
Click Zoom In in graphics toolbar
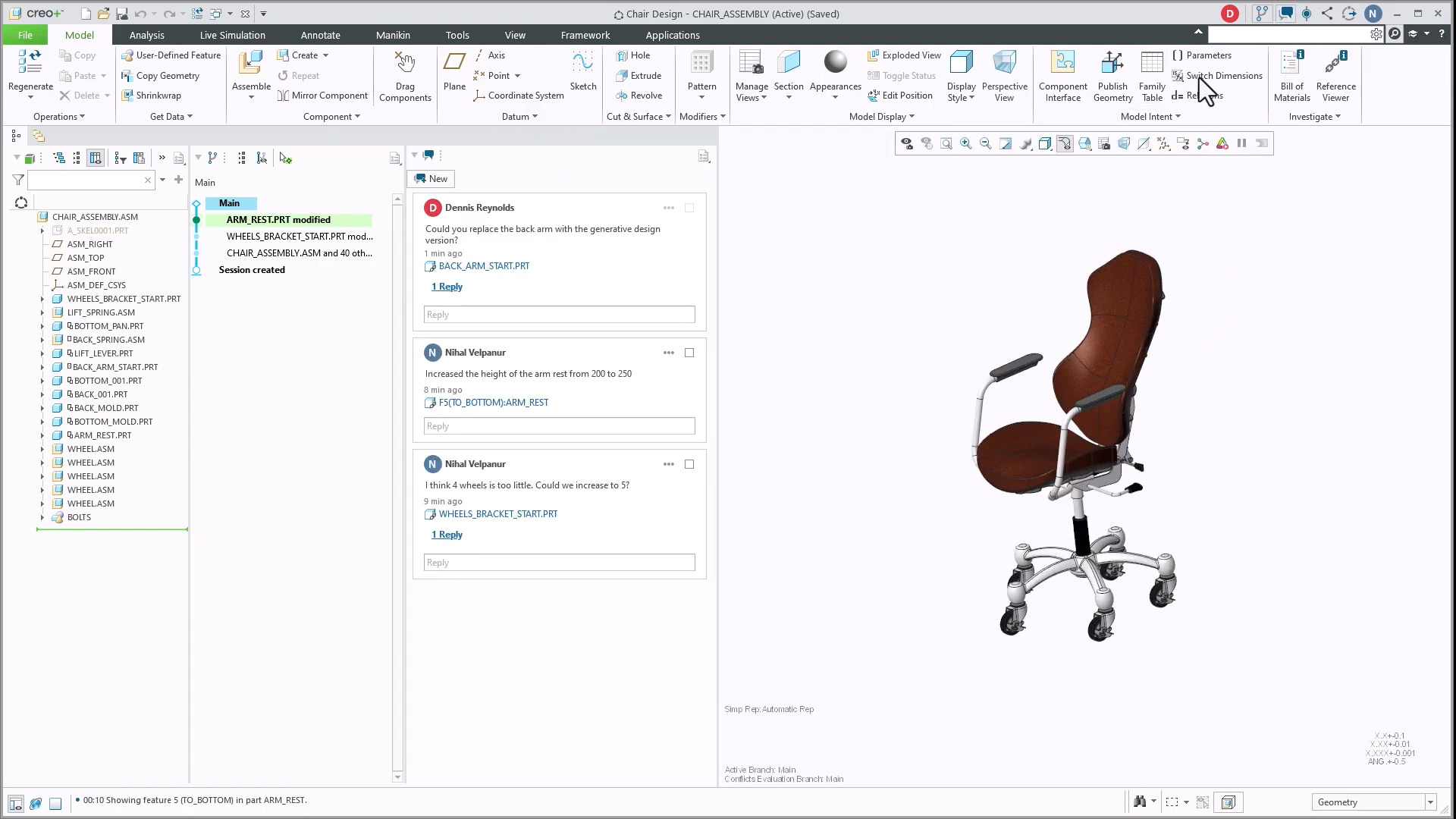pos(966,143)
